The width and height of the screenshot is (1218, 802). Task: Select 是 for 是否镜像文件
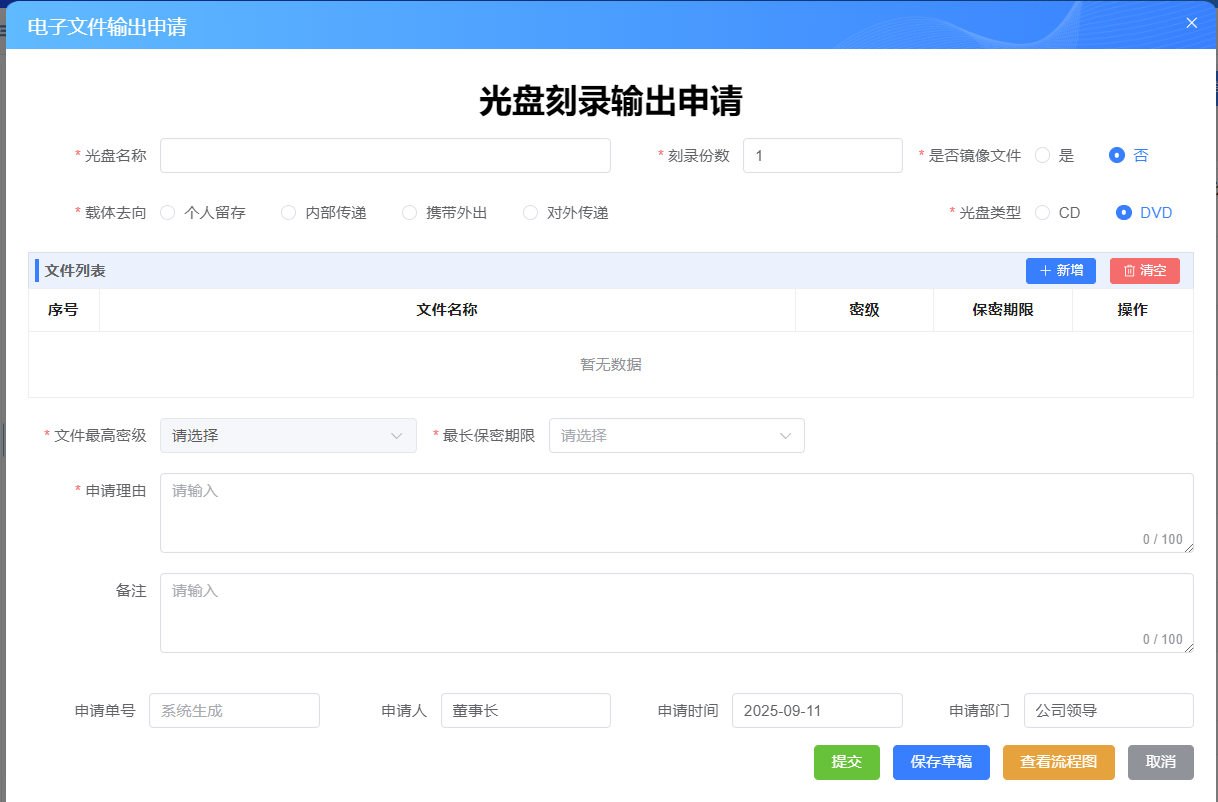(x=1043, y=155)
